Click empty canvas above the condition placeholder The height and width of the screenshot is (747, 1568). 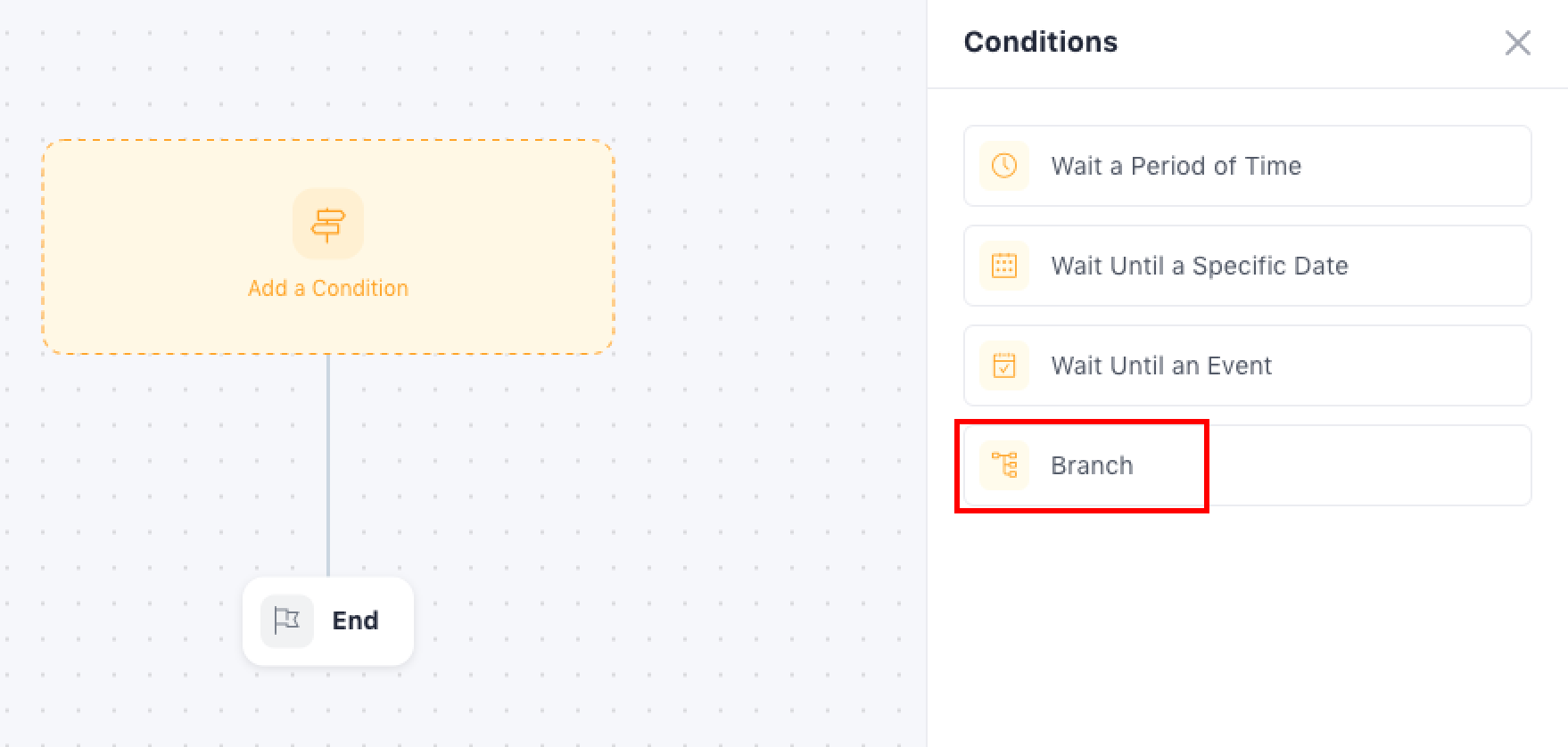328,71
